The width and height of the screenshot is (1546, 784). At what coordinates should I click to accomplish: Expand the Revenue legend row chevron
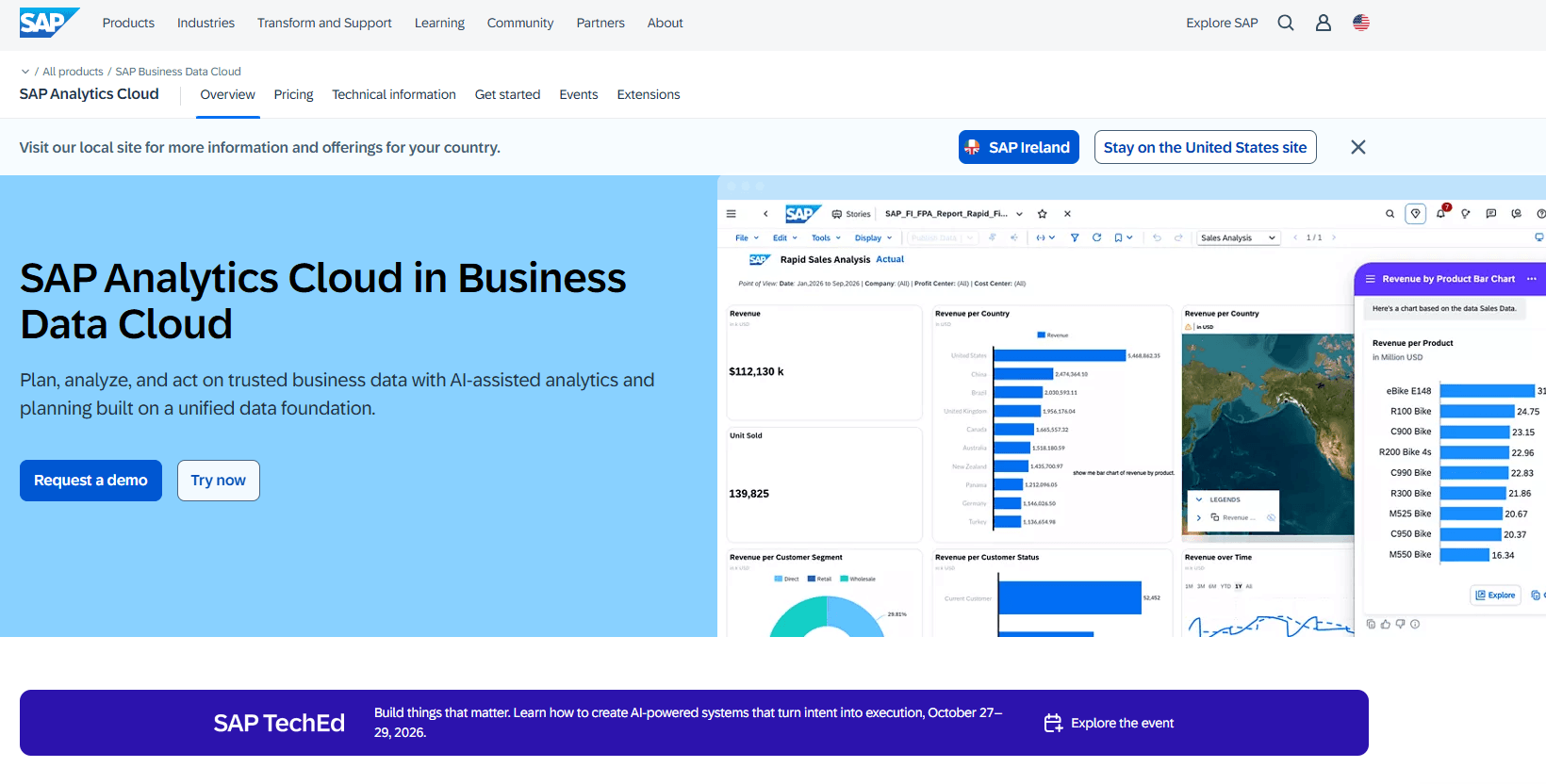click(x=1199, y=517)
